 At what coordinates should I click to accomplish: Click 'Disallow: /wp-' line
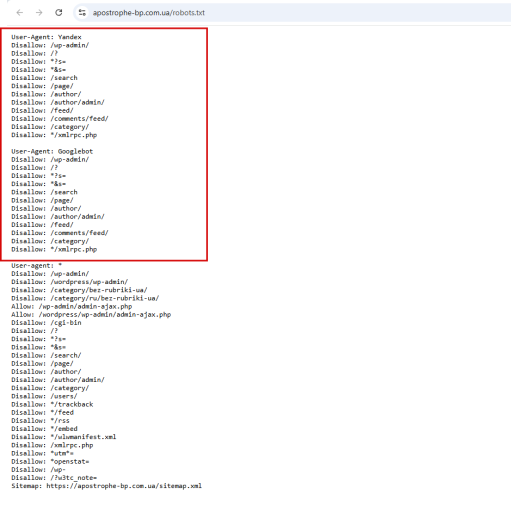point(38,470)
